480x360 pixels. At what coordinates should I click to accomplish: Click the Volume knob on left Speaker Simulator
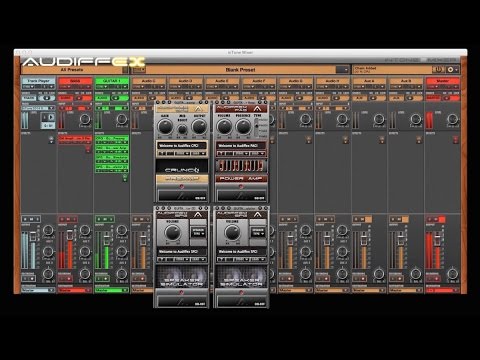pyautogui.click(x=172, y=232)
